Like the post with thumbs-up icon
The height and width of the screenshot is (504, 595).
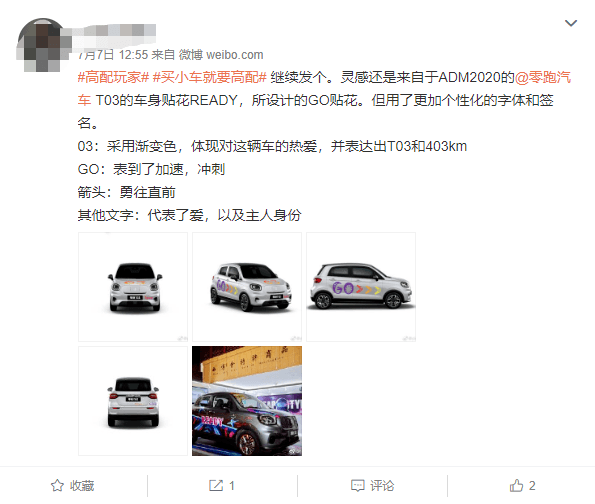coord(516,485)
